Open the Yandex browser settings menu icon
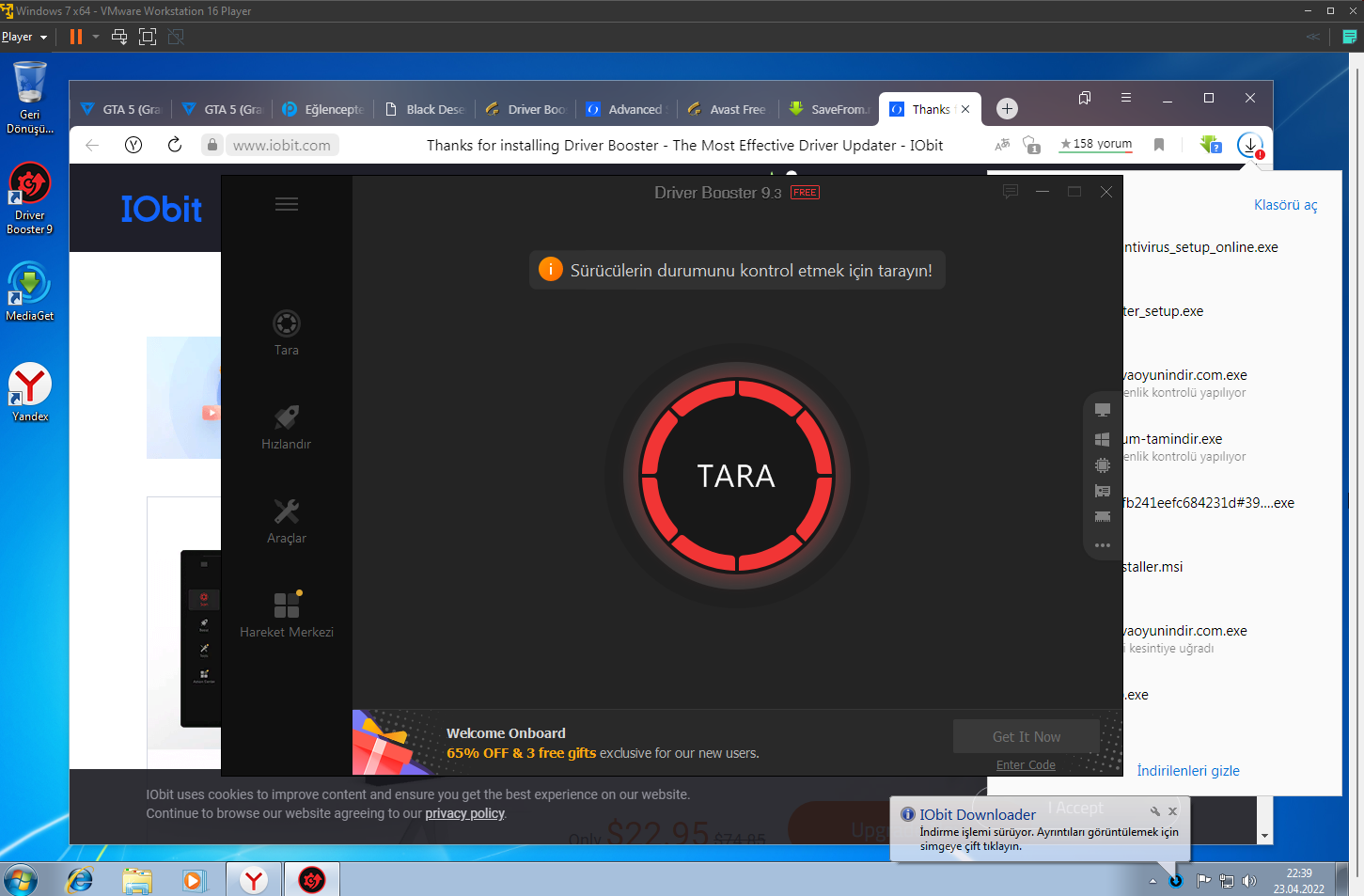This screenshot has height=896, width=1364. (1126, 98)
